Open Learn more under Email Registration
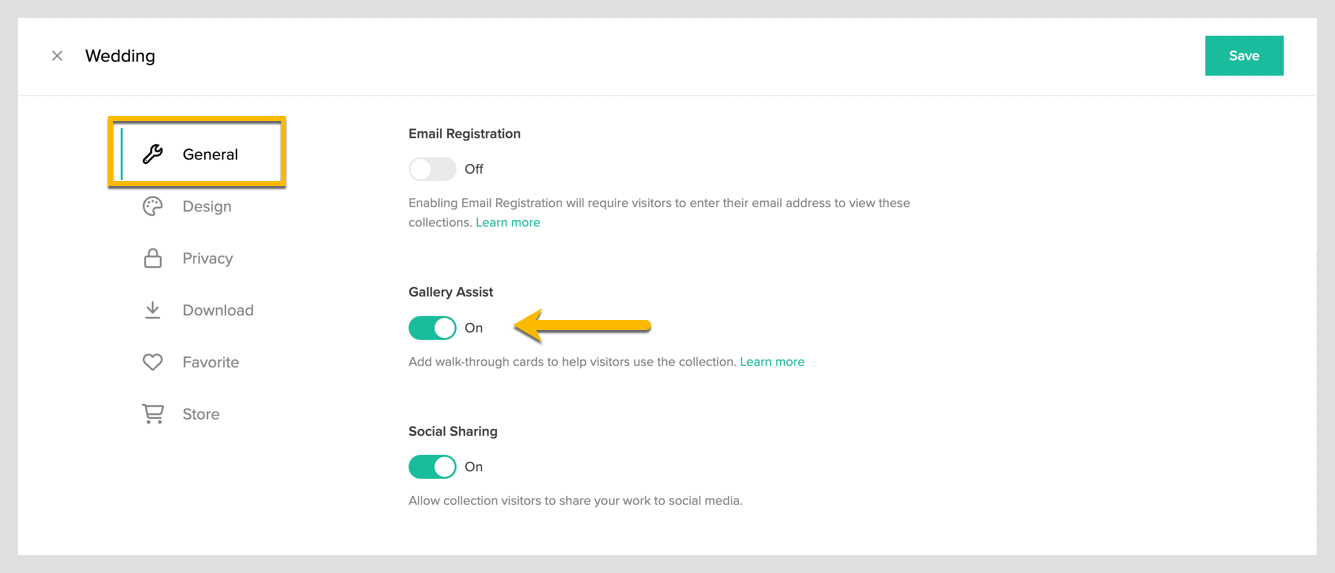This screenshot has height=573, width=1335. tap(508, 223)
